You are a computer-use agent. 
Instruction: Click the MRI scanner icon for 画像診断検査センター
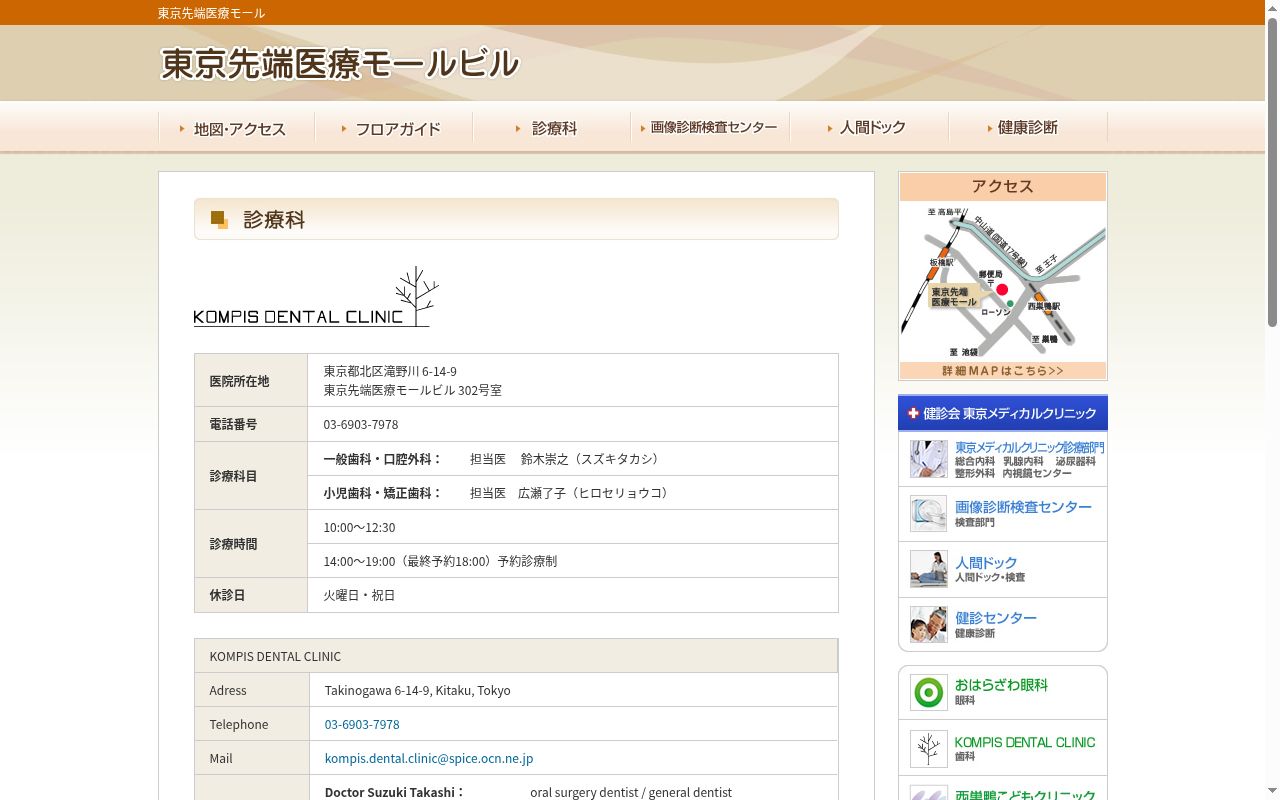[x=928, y=514]
